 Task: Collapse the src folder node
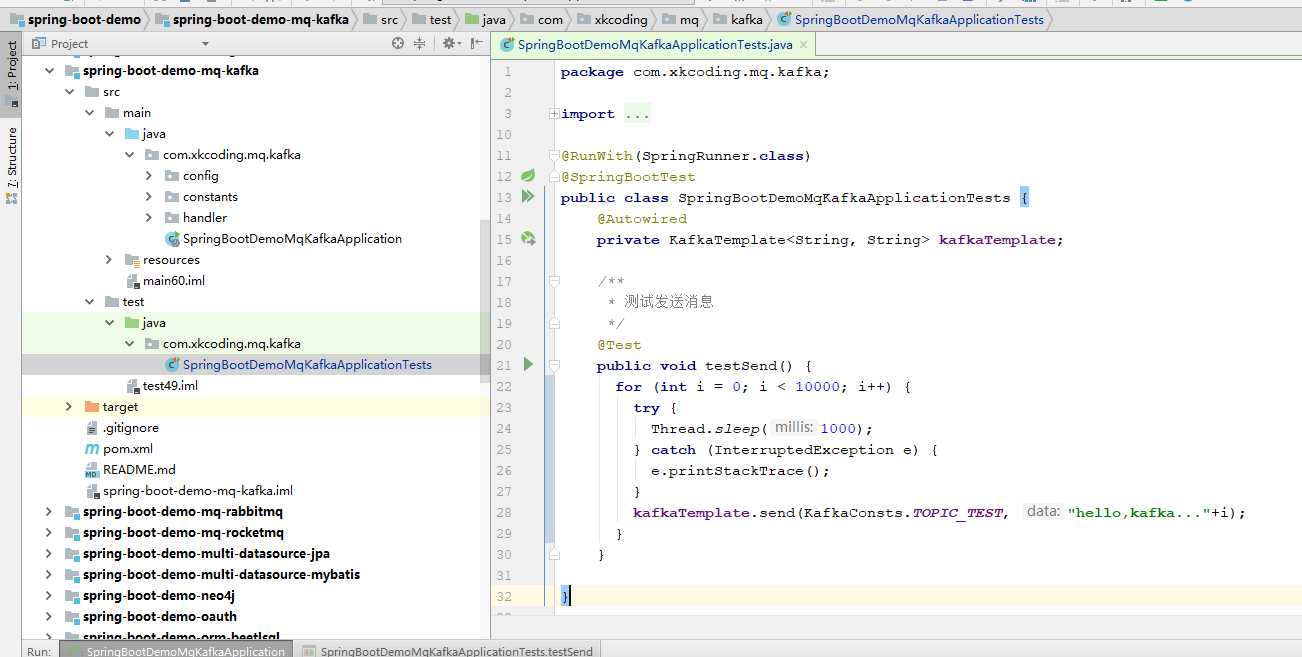[69, 92]
